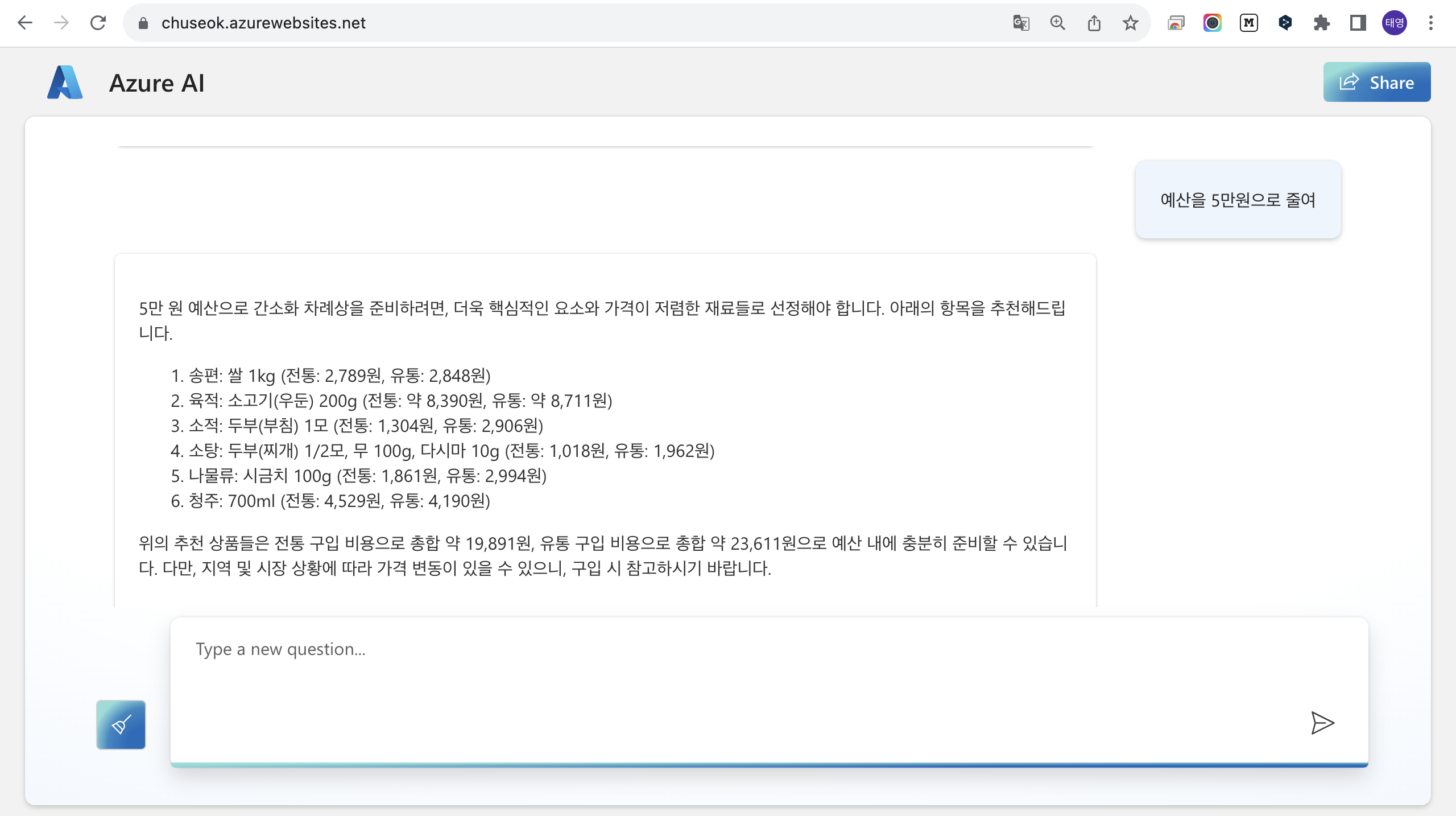Clear chat with broom button
1456x816 pixels.
click(x=121, y=724)
